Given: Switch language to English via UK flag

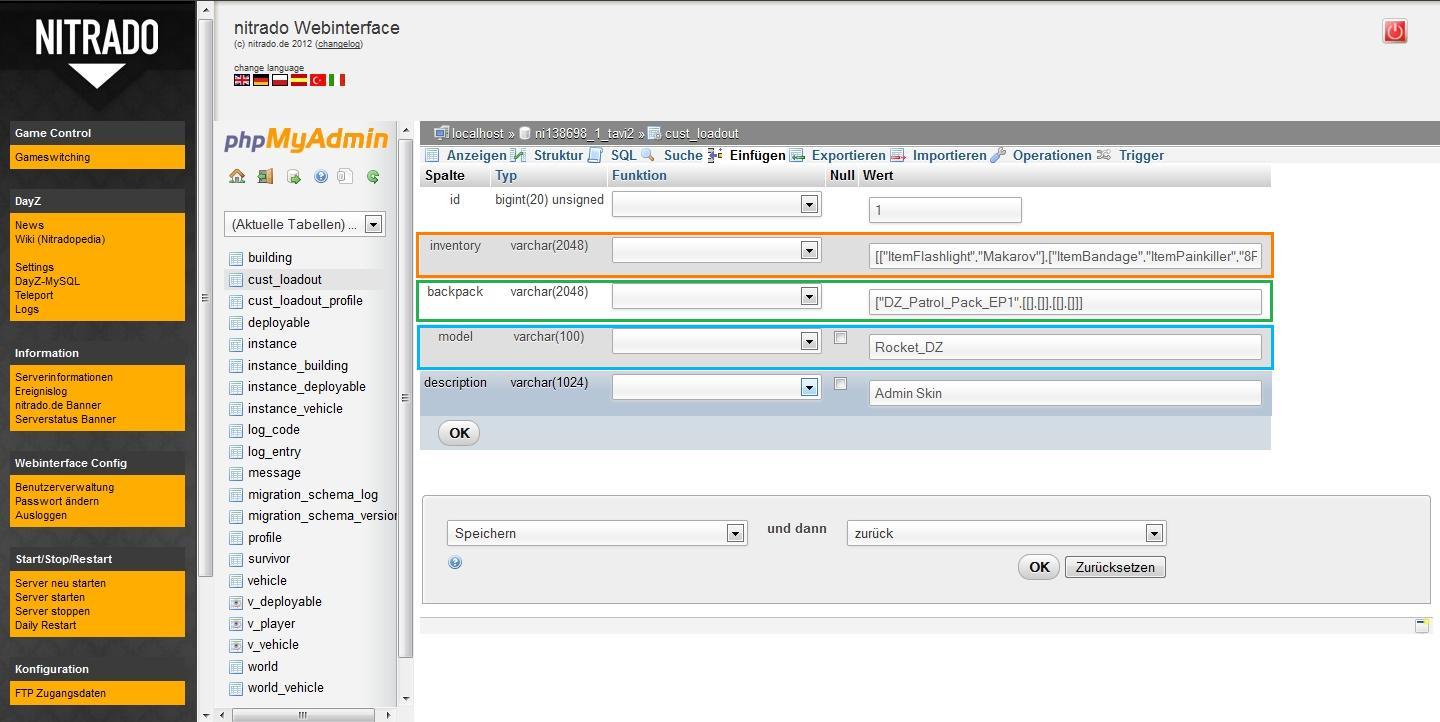Looking at the screenshot, I should (242, 80).
